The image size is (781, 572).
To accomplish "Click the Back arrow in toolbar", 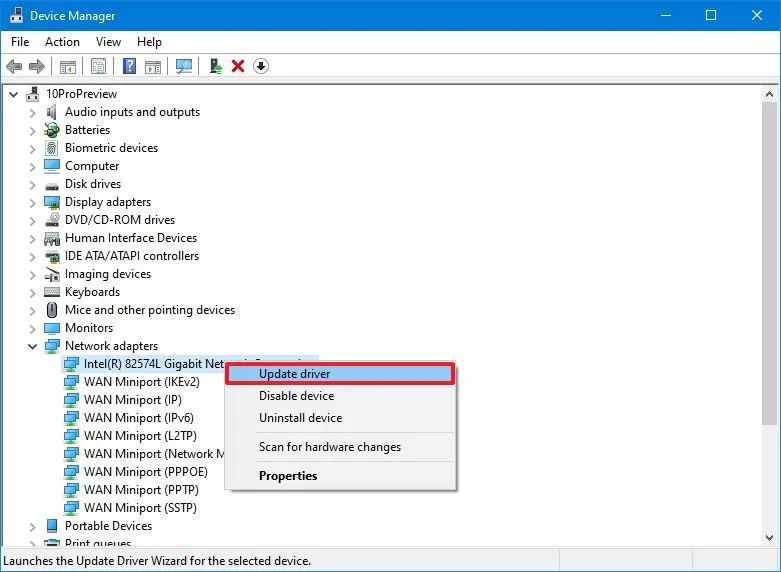I will tap(14, 66).
